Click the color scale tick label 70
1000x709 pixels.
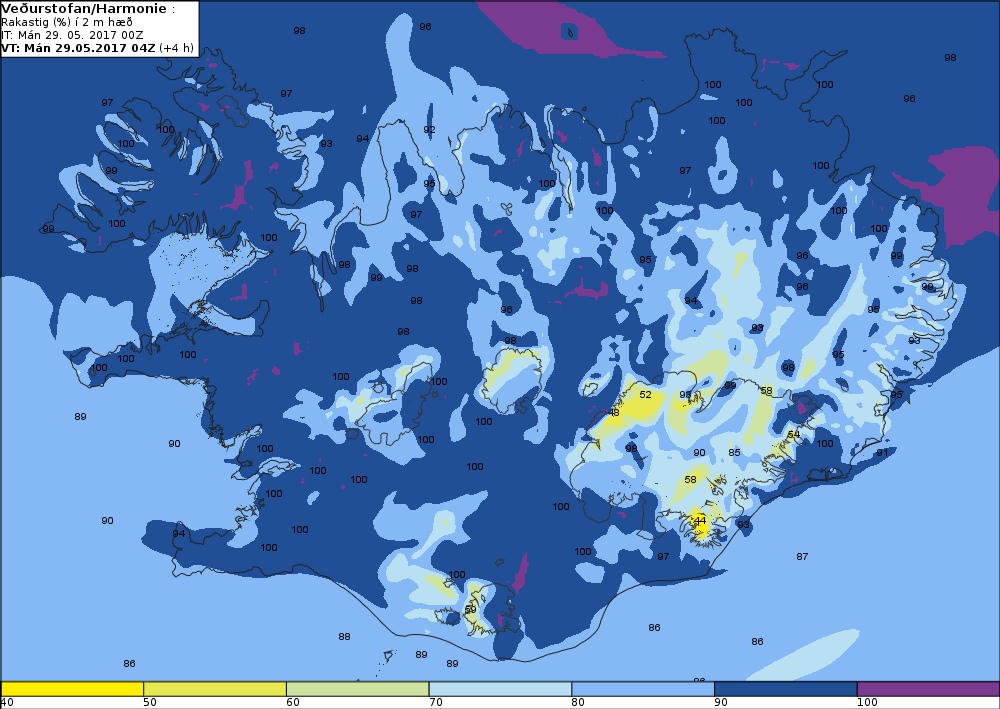436,703
